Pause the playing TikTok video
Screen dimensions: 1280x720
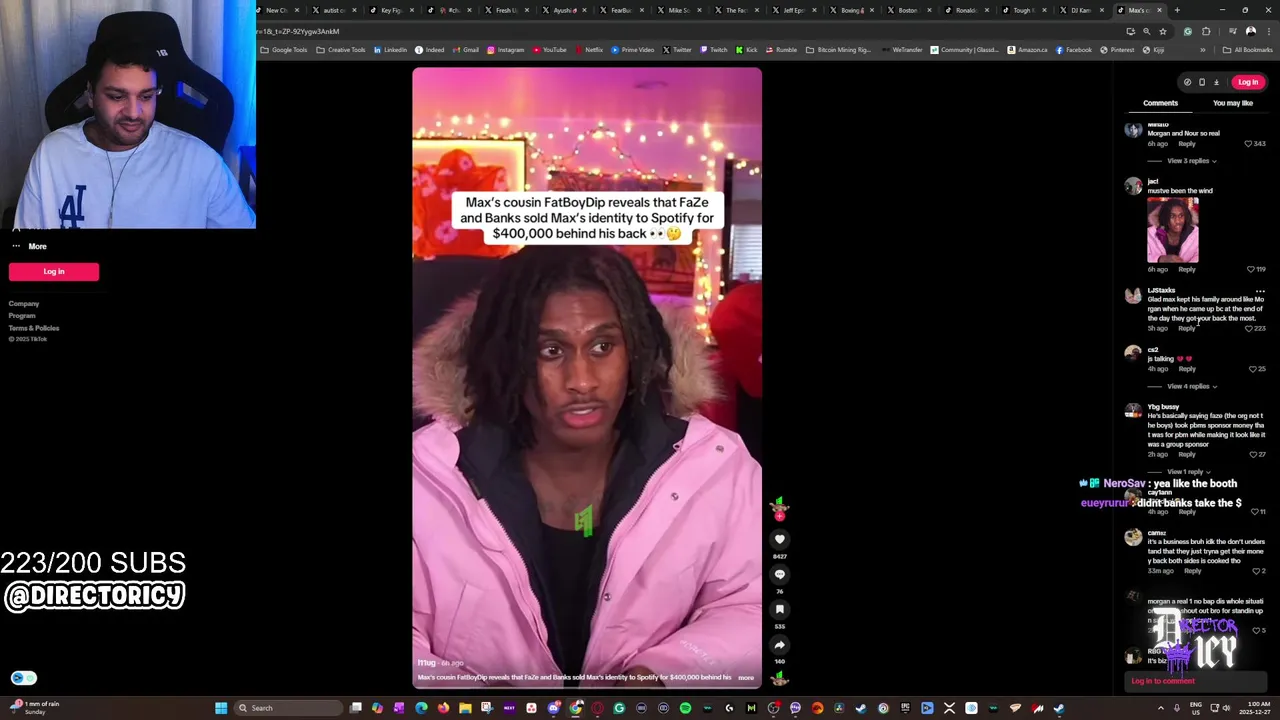(587, 378)
